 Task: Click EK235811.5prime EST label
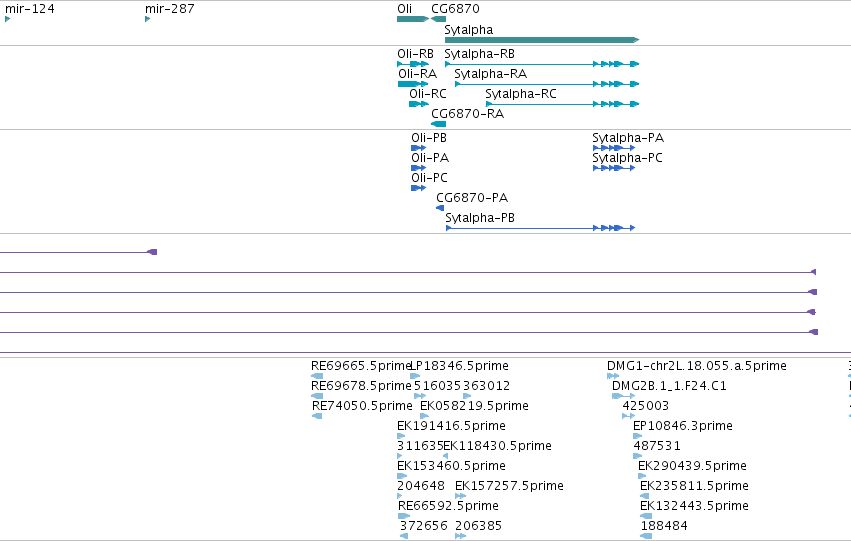tap(694, 486)
